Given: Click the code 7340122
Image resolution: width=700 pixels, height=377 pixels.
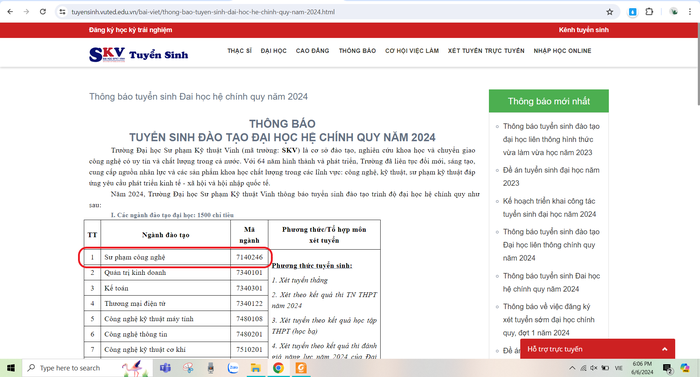Looking at the screenshot, I should click(x=249, y=303).
